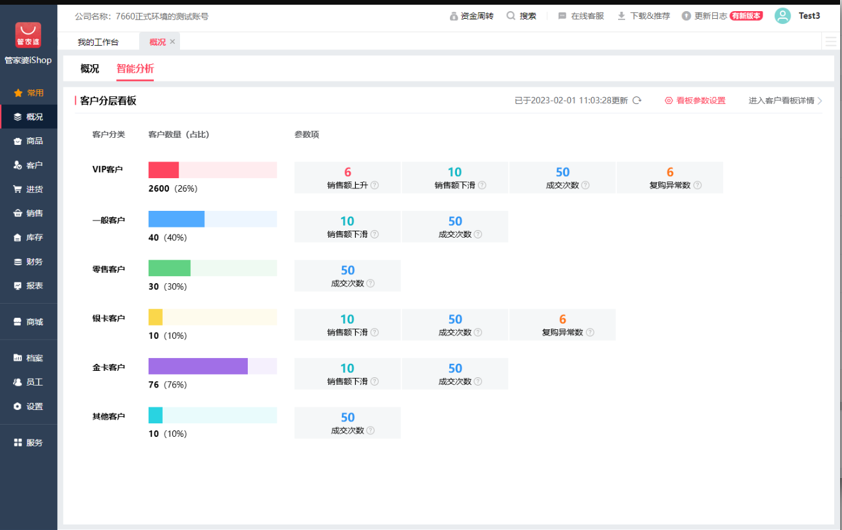Screen dimensions: 842x530
Task: Open 设置 gear in the sidebar
Action: [x=28, y=406]
